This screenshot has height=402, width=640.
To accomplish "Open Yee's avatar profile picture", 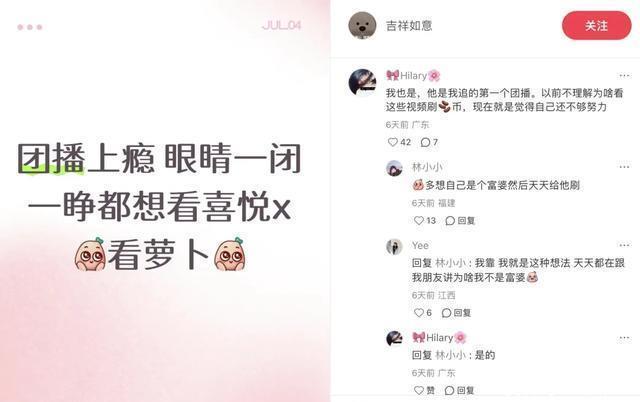I will tap(394, 247).
